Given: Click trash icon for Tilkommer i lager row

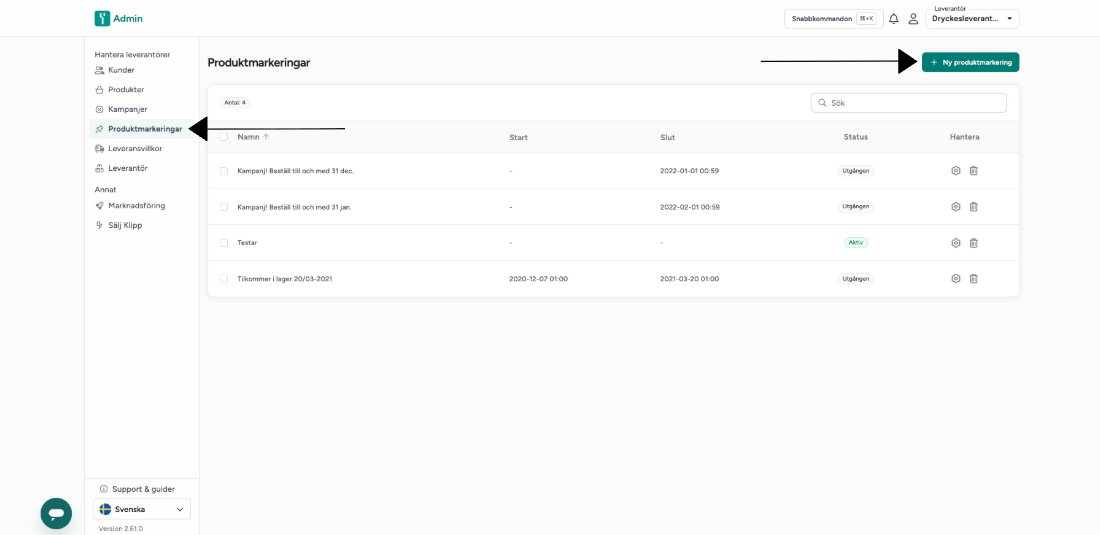Looking at the screenshot, I should tap(974, 278).
